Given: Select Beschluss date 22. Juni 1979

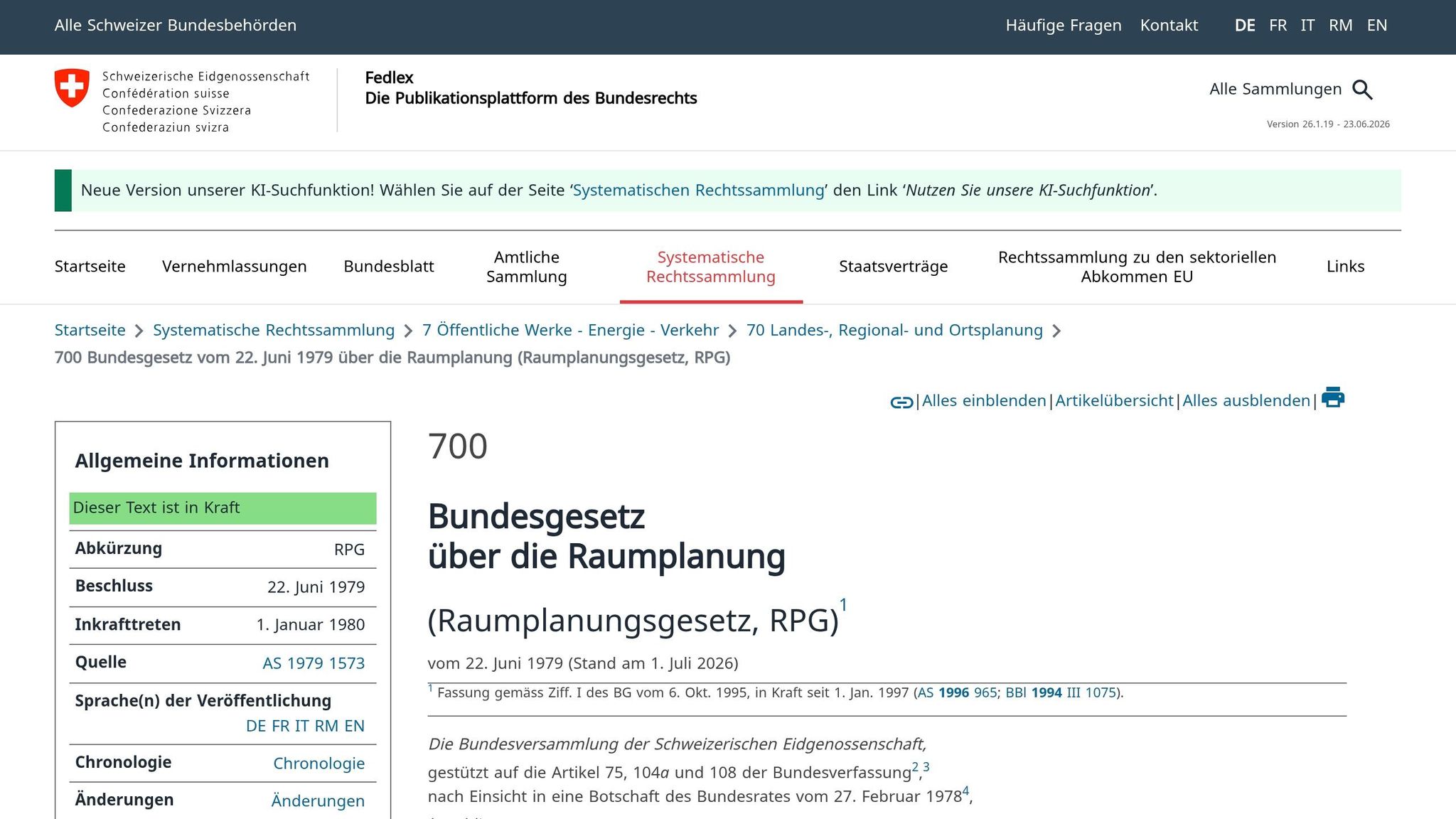Looking at the screenshot, I should click(316, 587).
